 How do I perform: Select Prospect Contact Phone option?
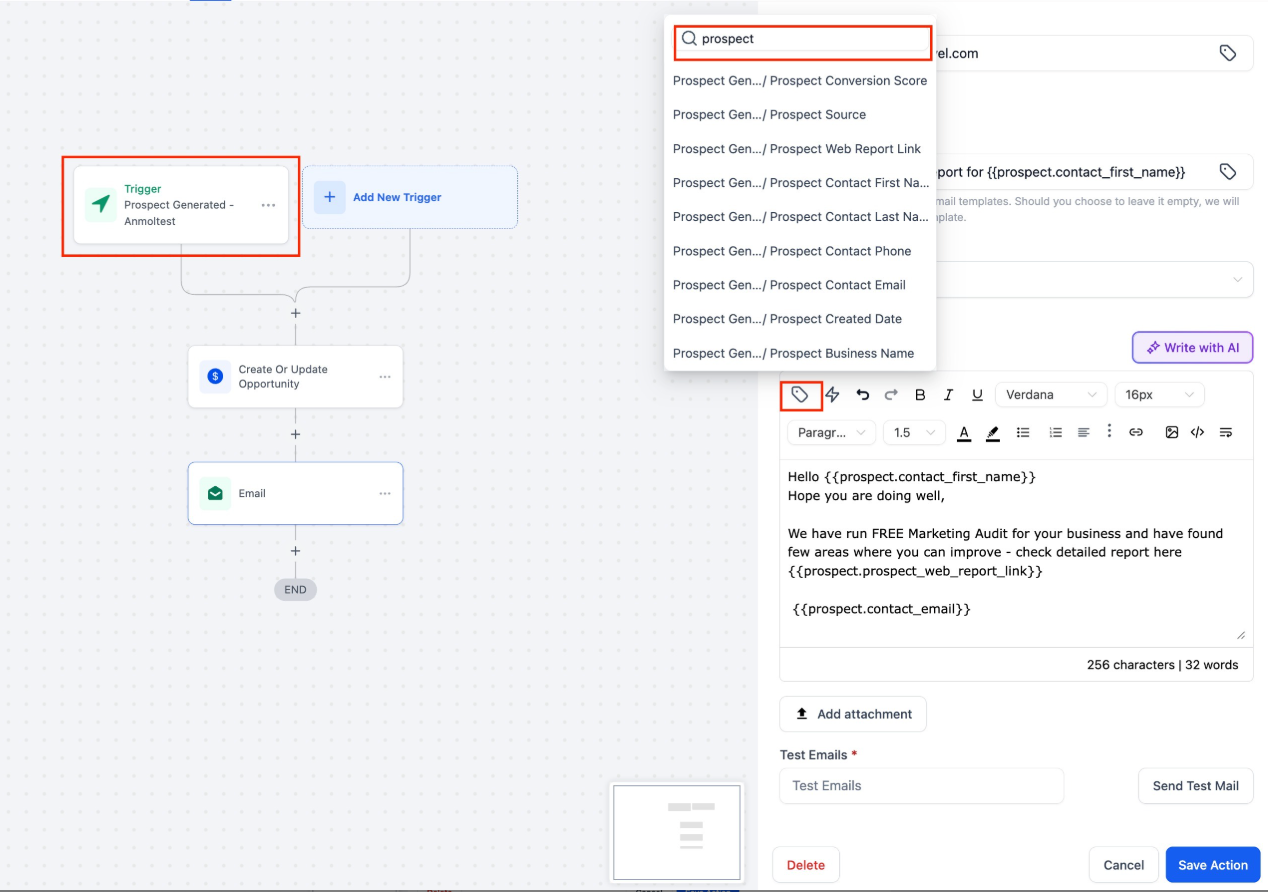coord(800,251)
